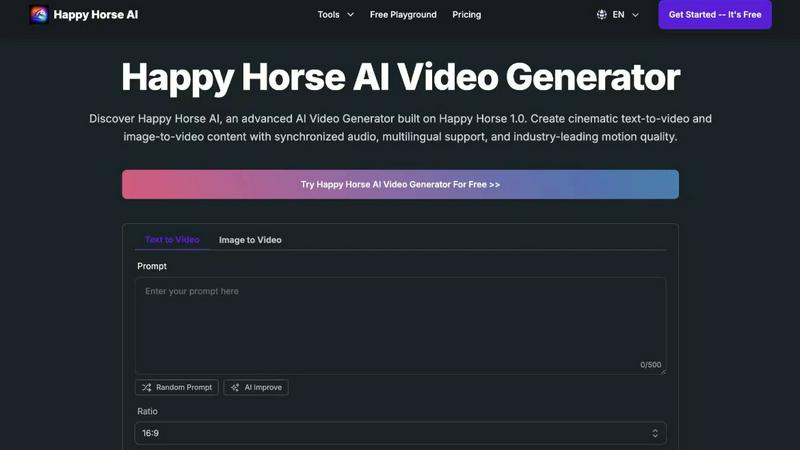The image size is (800, 450).
Task: Open the Free Playground page
Action: click(403, 15)
